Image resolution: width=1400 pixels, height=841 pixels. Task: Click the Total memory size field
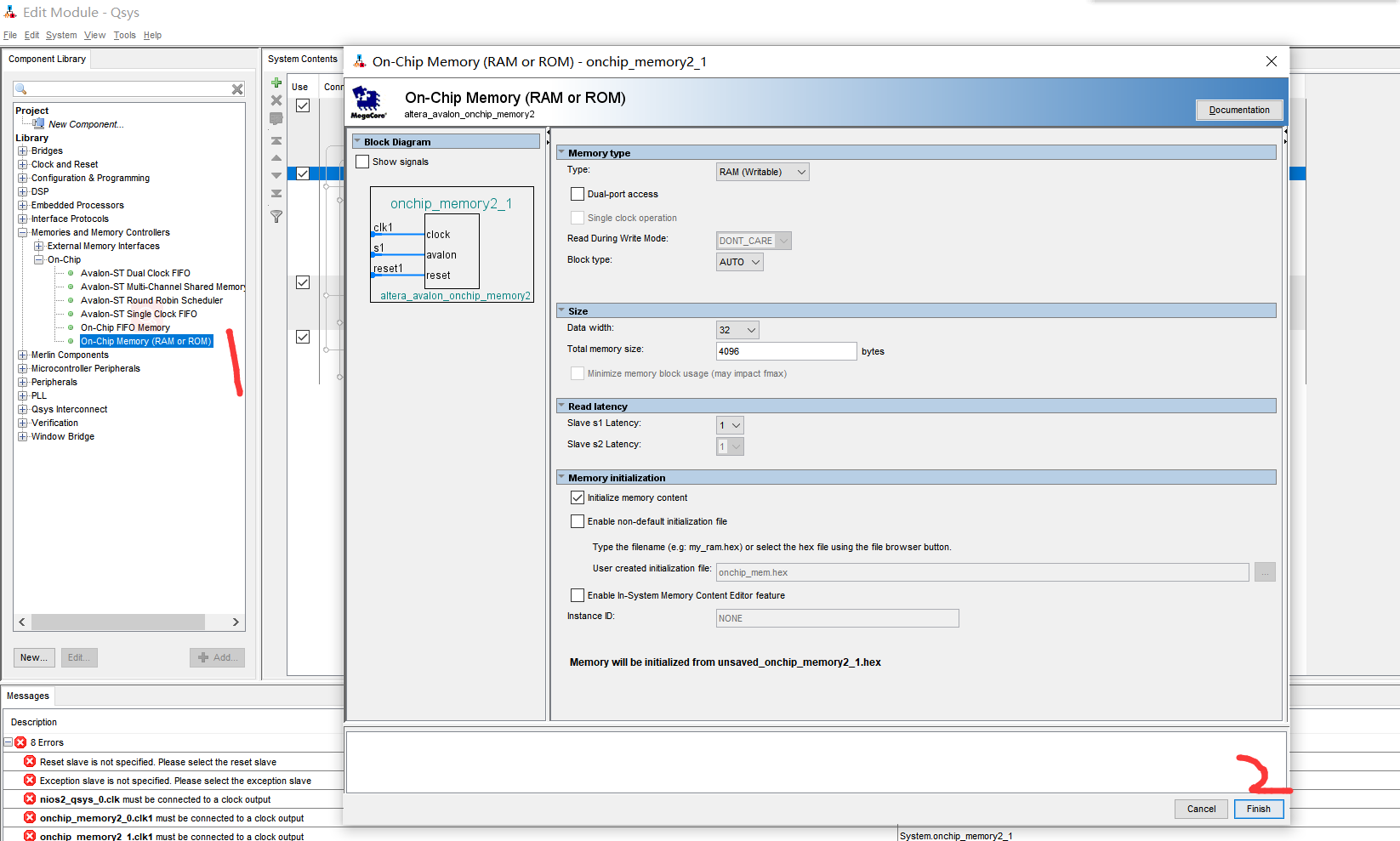tap(786, 351)
